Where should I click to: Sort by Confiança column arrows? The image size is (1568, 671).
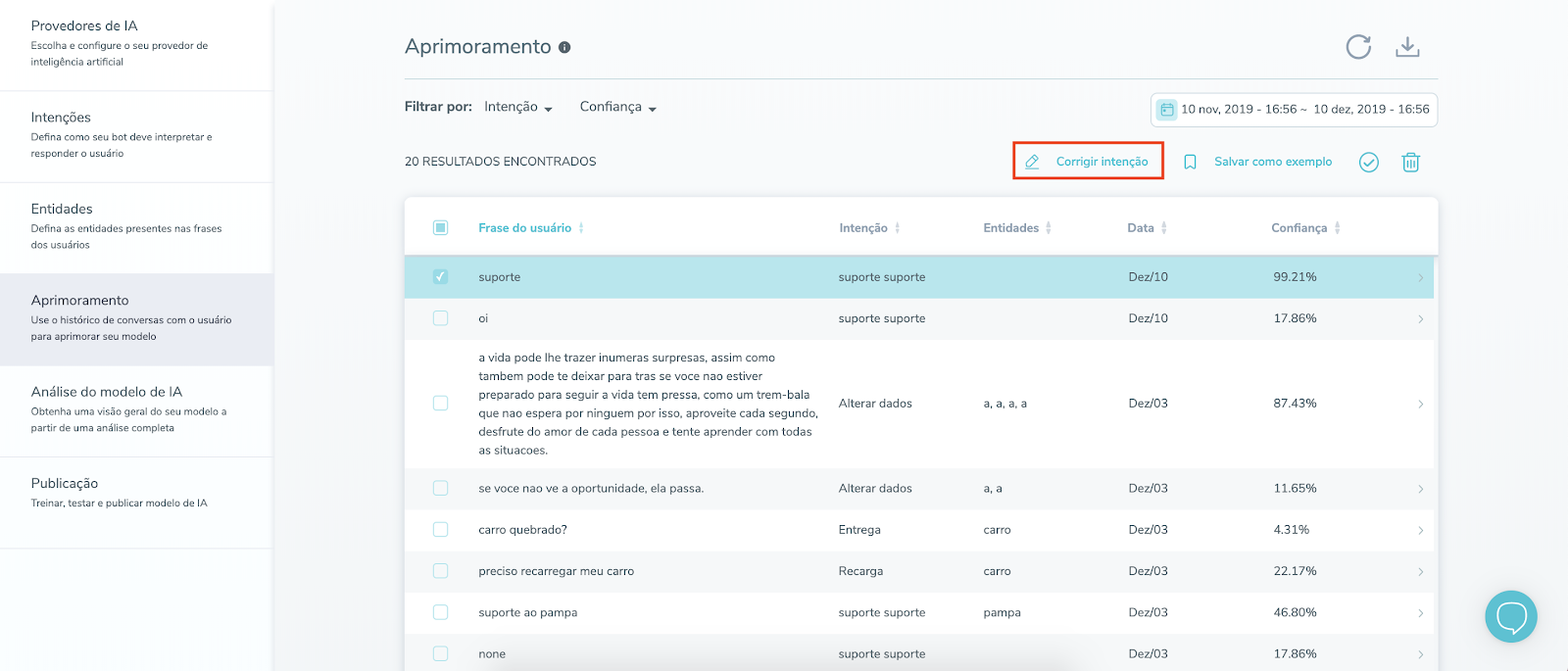(1337, 228)
